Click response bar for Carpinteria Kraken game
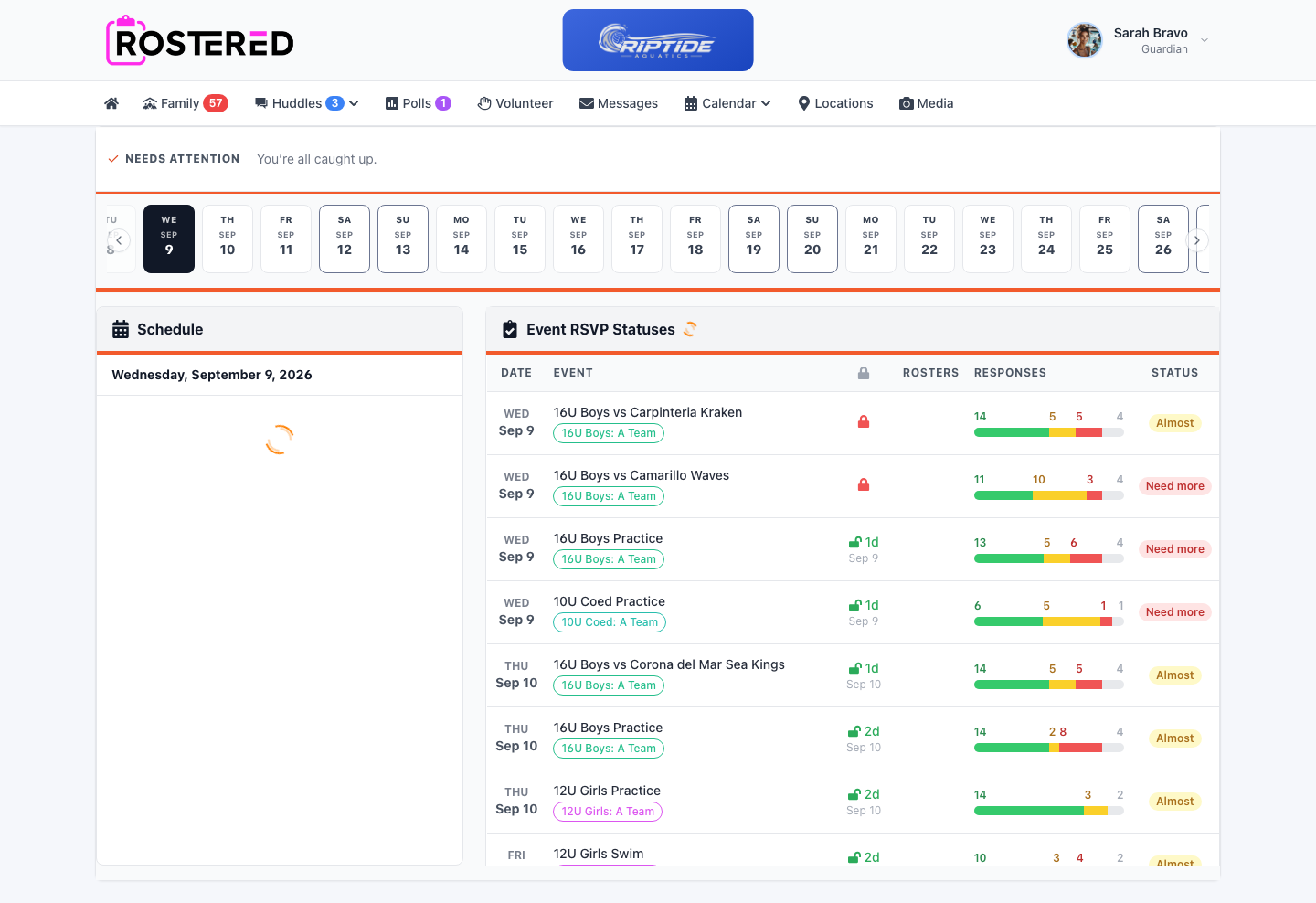Viewport: 1316px width, 903px height. tap(1049, 432)
